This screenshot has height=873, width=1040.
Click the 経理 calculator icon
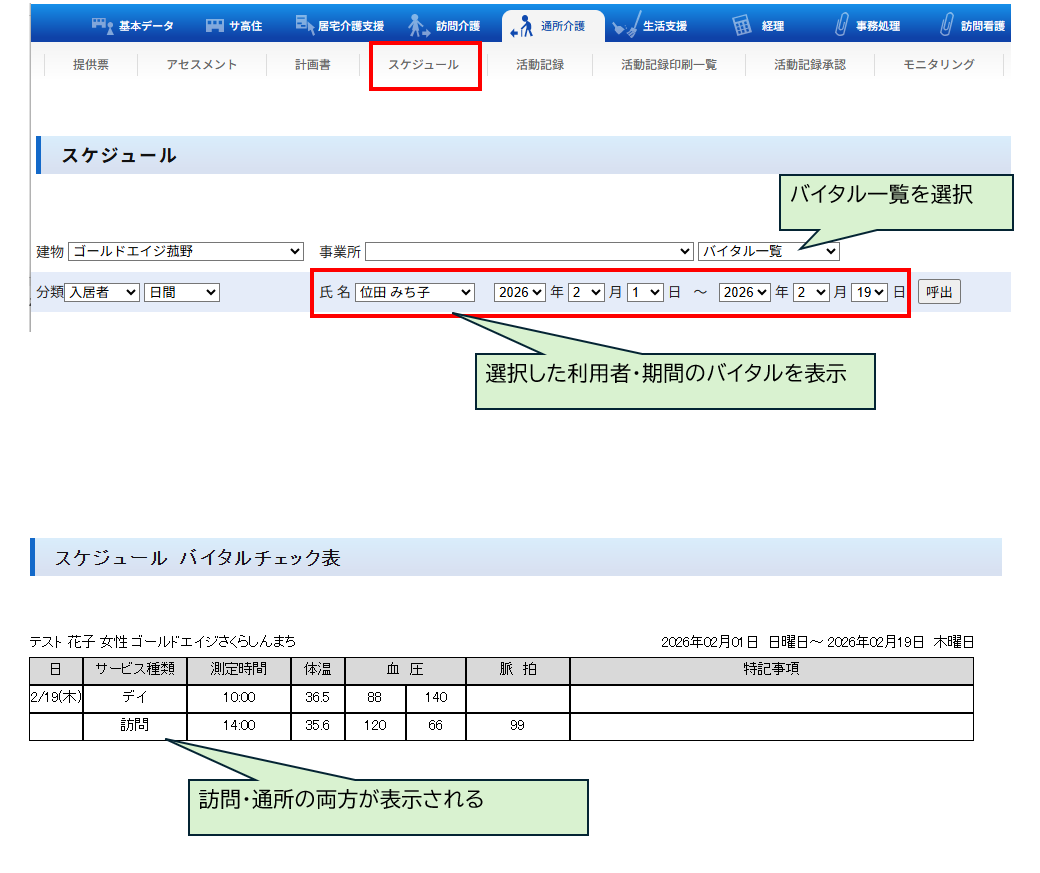click(x=741, y=26)
